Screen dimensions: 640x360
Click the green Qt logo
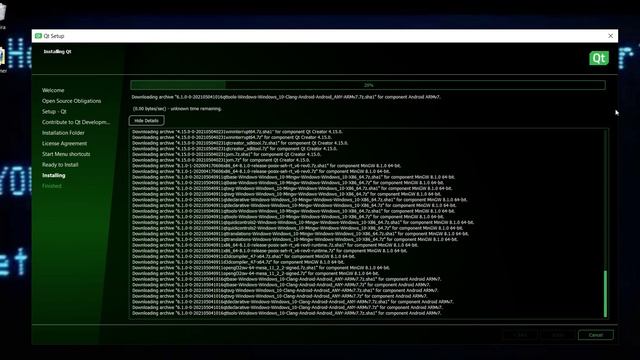(x=599, y=58)
